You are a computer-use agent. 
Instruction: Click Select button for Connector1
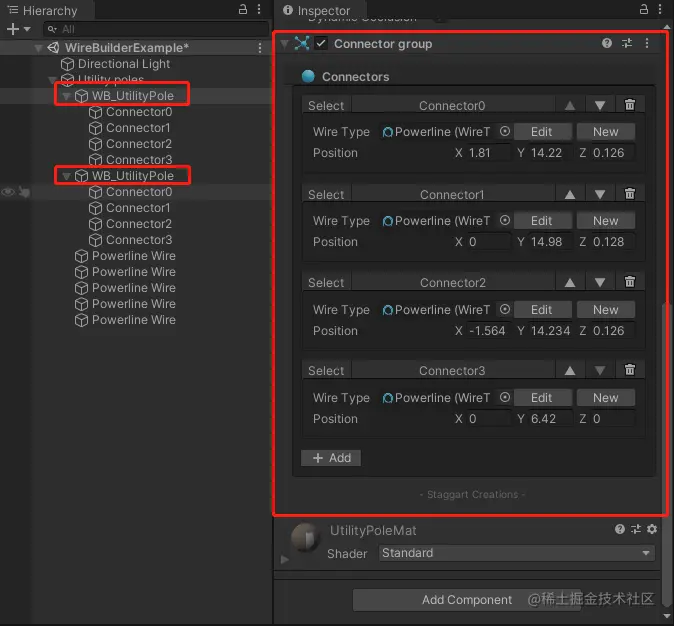(326, 194)
